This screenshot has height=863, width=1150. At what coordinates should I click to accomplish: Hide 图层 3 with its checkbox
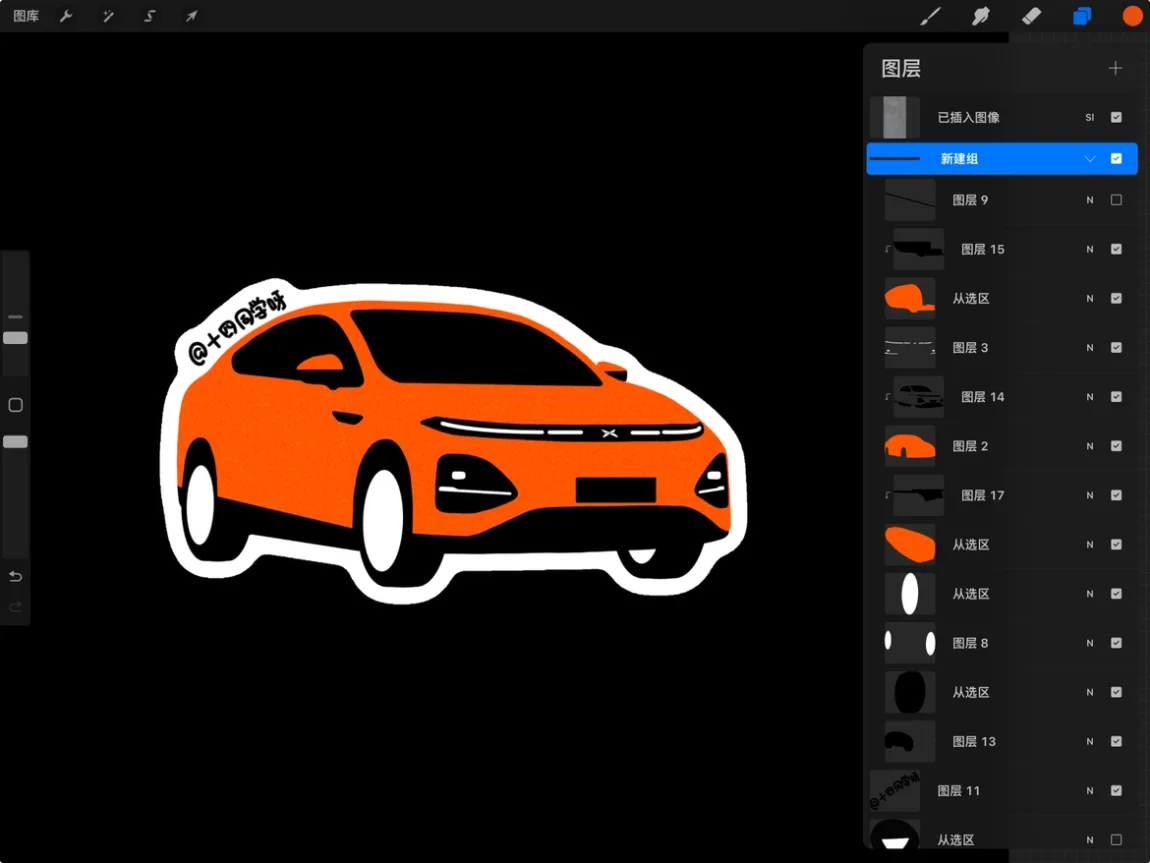pyautogui.click(x=1116, y=348)
